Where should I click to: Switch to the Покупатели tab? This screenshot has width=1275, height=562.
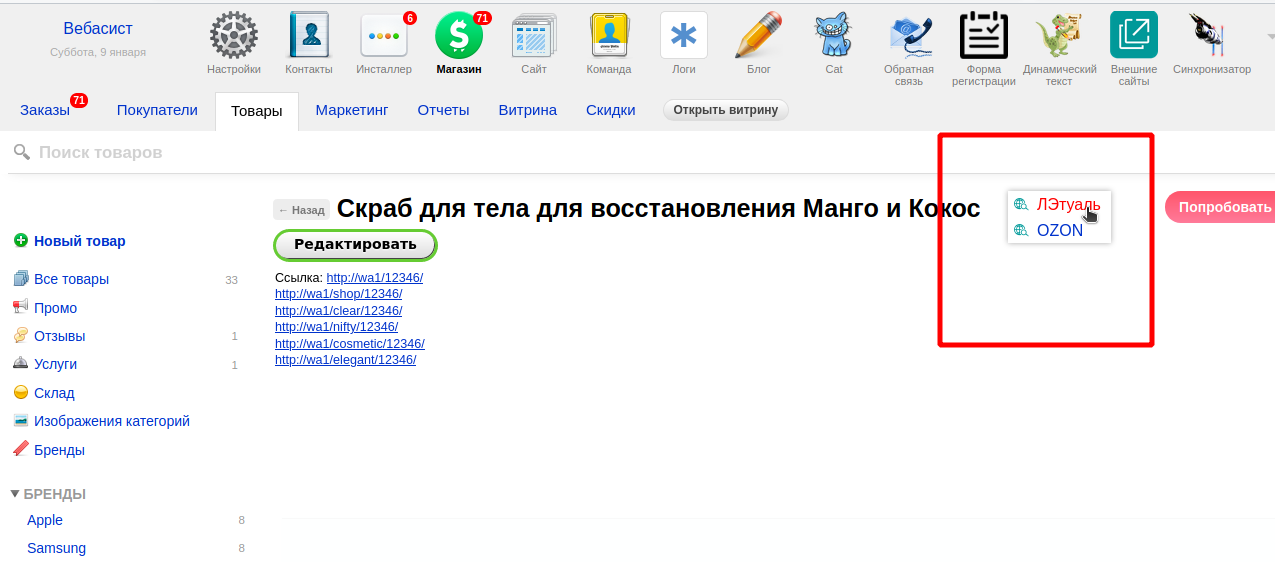tap(157, 110)
